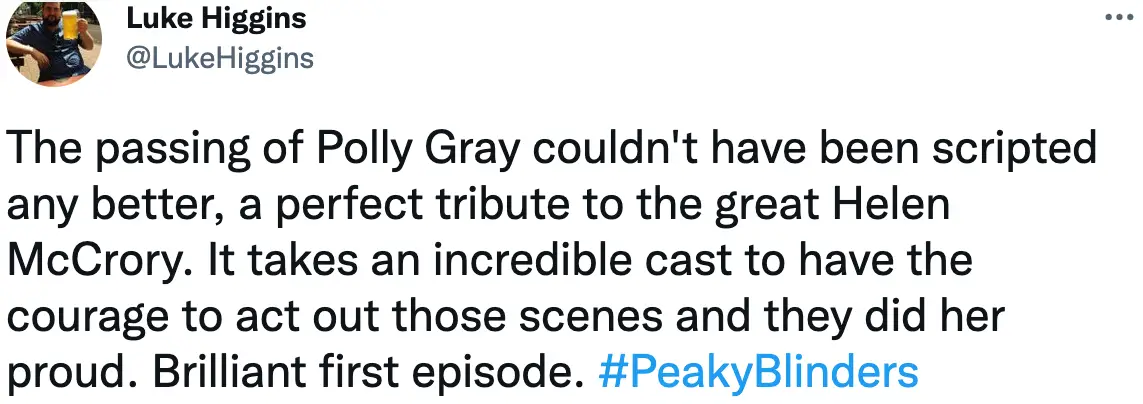1143x404 pixels.
Task: Click Luke Higgins' profile avatar photo
Action: coord(52,38)
